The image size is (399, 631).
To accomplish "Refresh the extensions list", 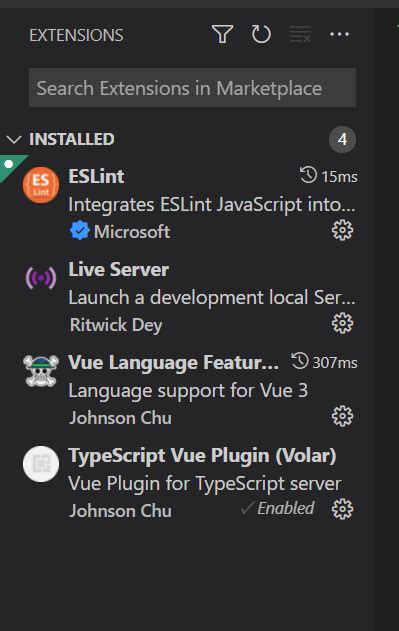I will pyautogui.click(x=261, y=34).
